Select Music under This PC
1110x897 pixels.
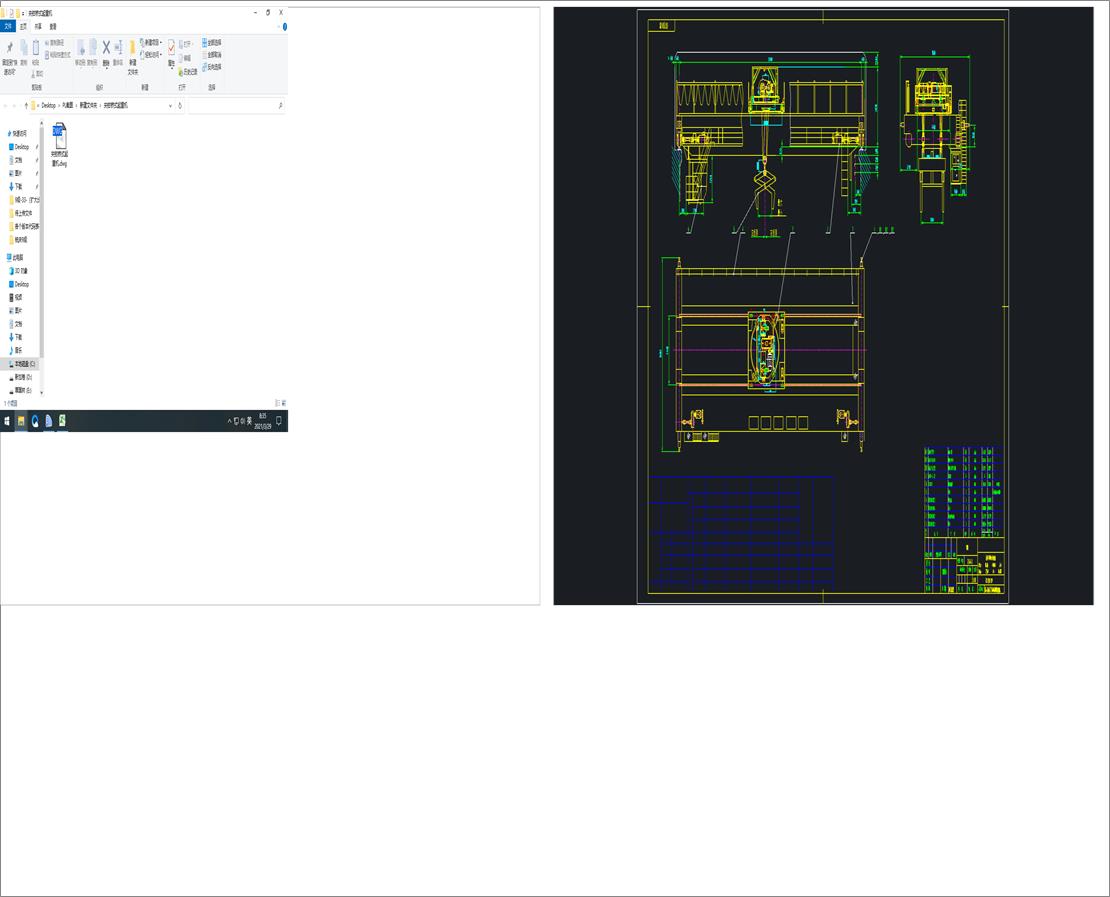click(16, 350)
